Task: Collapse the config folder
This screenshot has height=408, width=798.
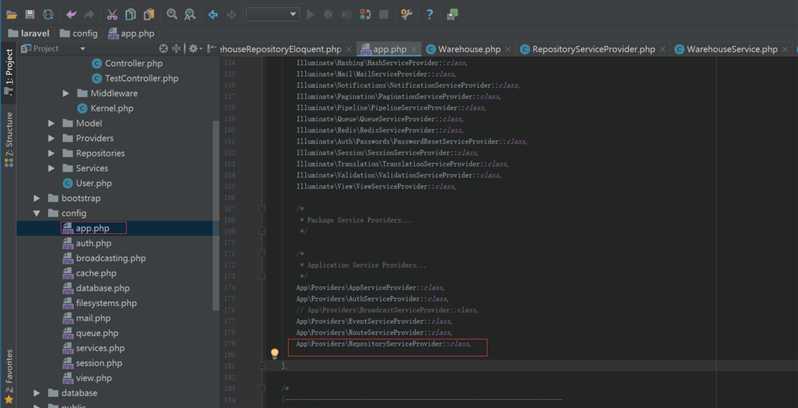Action: click(37, 213)
